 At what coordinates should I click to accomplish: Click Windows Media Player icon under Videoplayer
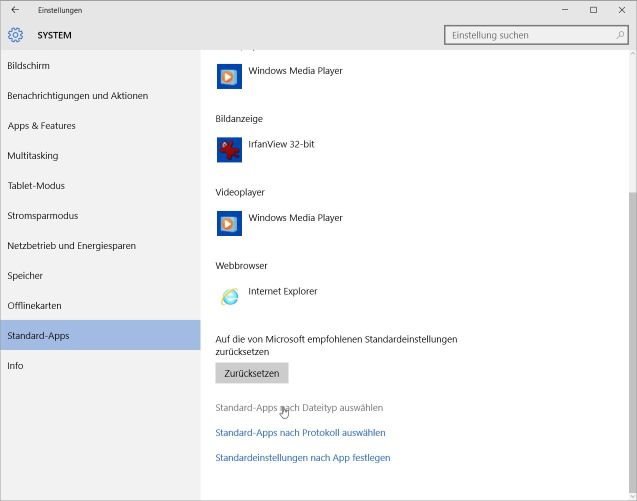pyautogui.click(x=229, y=223)
